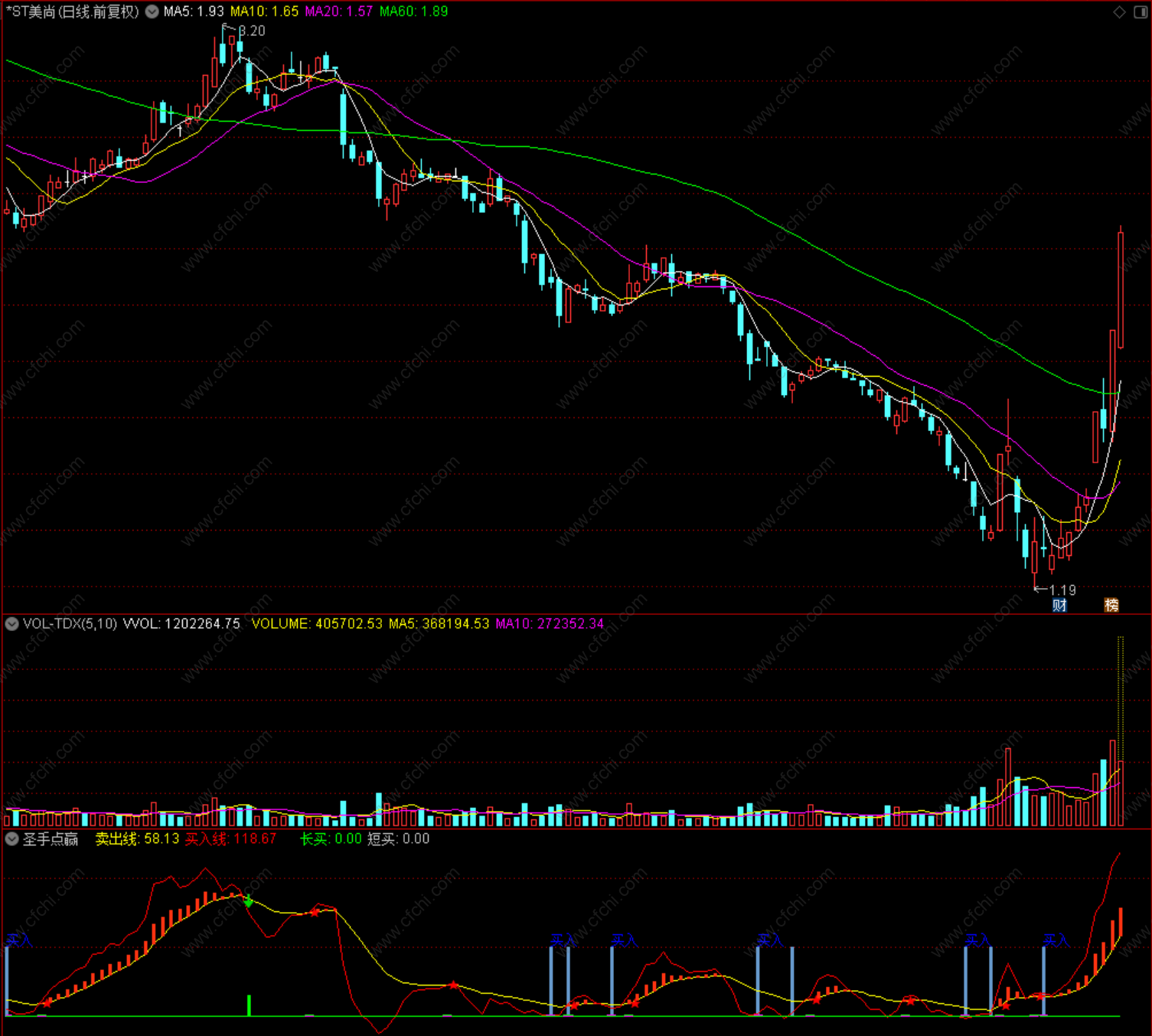Image resolution: width=1152 pixels, height=1036 pixels.
Task: Select the 长买: 0.00 label
Action: 331,839
